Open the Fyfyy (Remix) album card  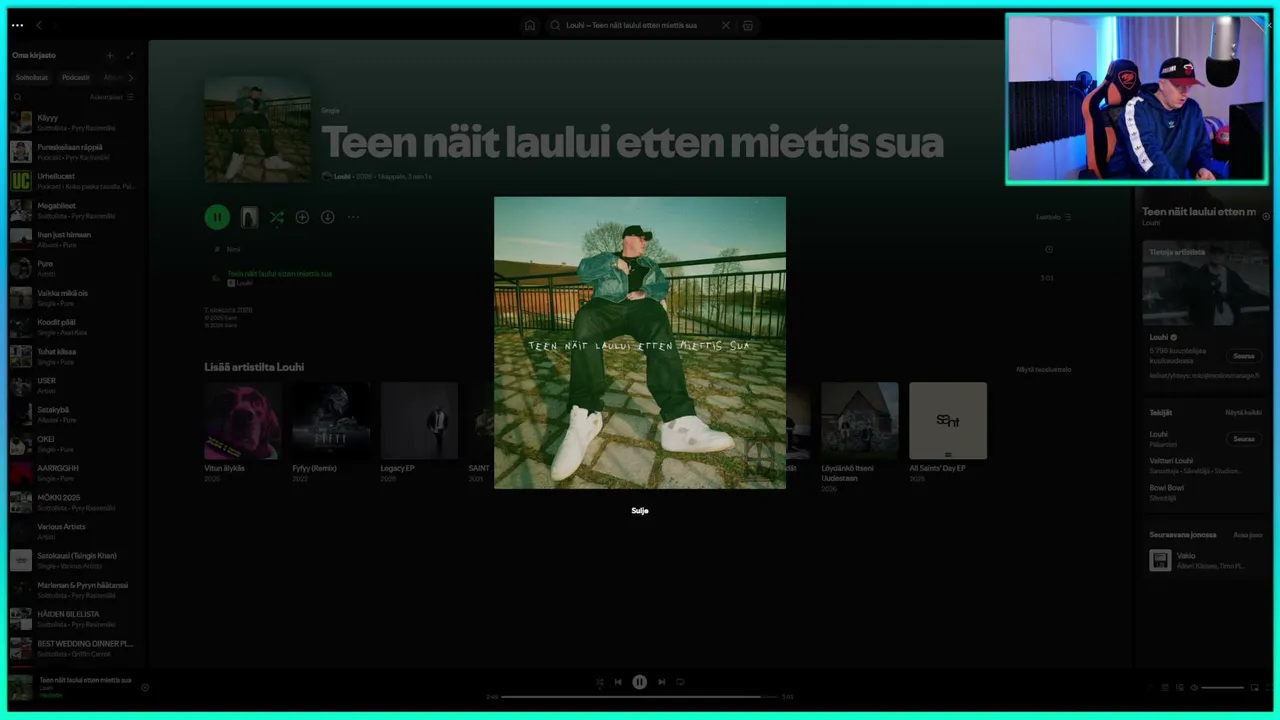click(331, 433)
